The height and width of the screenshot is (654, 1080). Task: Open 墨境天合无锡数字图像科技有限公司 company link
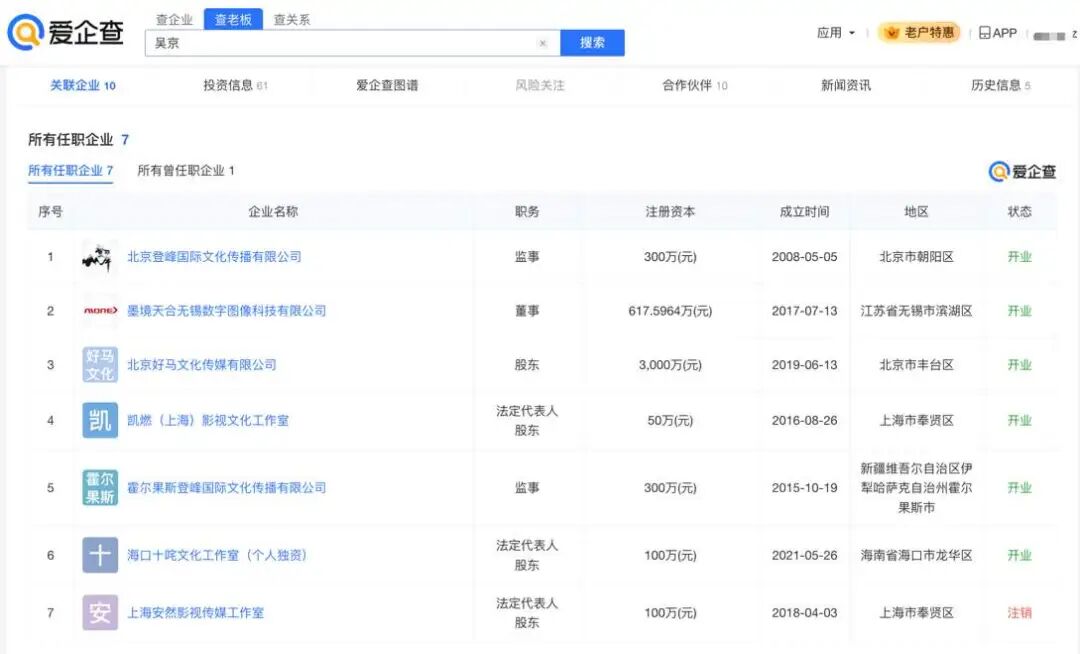(227, 310)
